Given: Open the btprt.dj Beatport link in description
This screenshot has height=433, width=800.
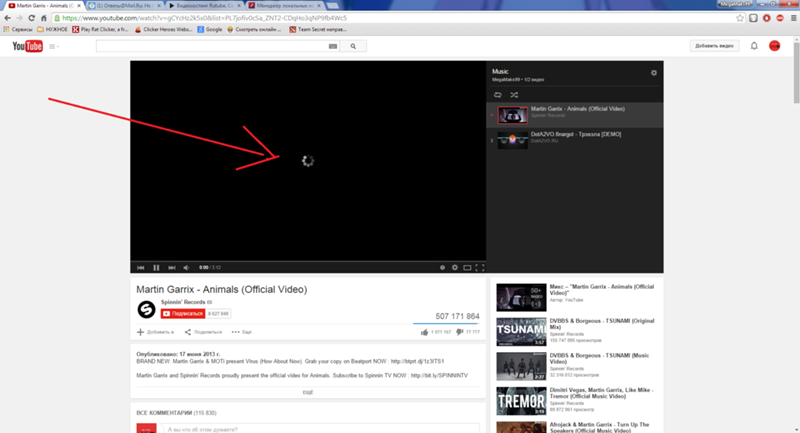Looking at the screenshot, I should pyautogui.click(x=417, y=361).
